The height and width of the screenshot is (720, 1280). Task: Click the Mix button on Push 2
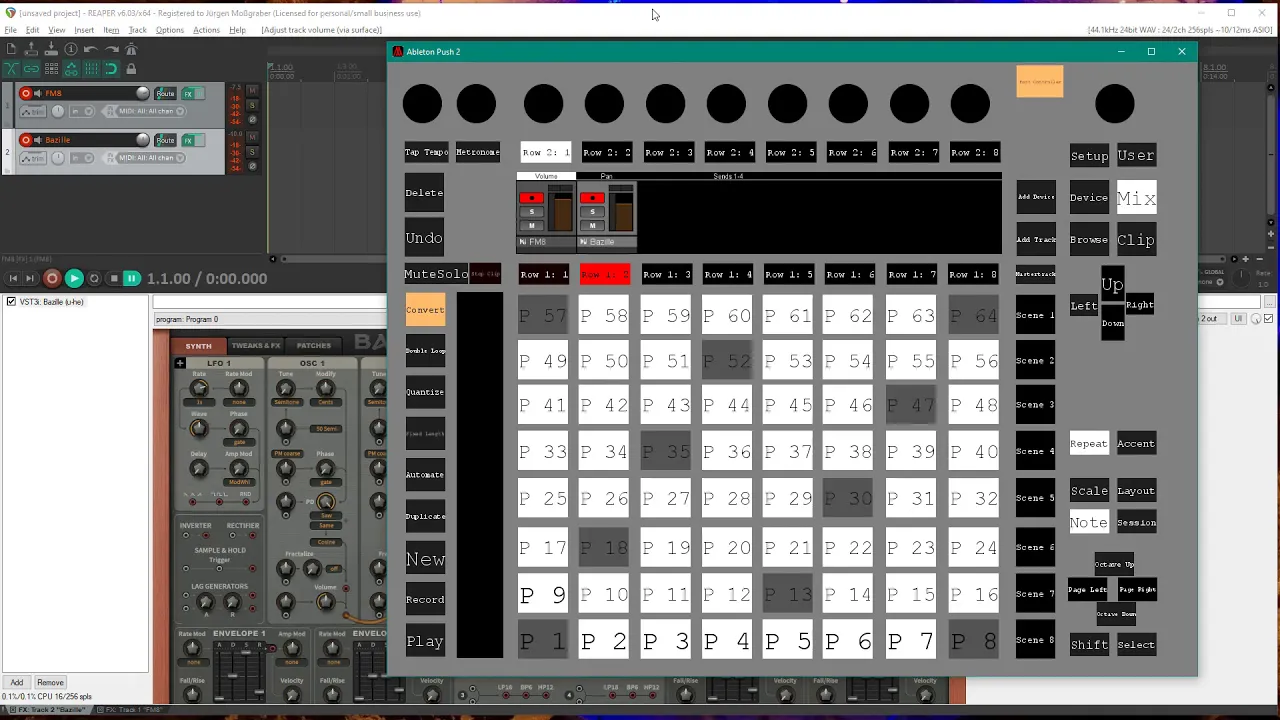point(1136,198)
